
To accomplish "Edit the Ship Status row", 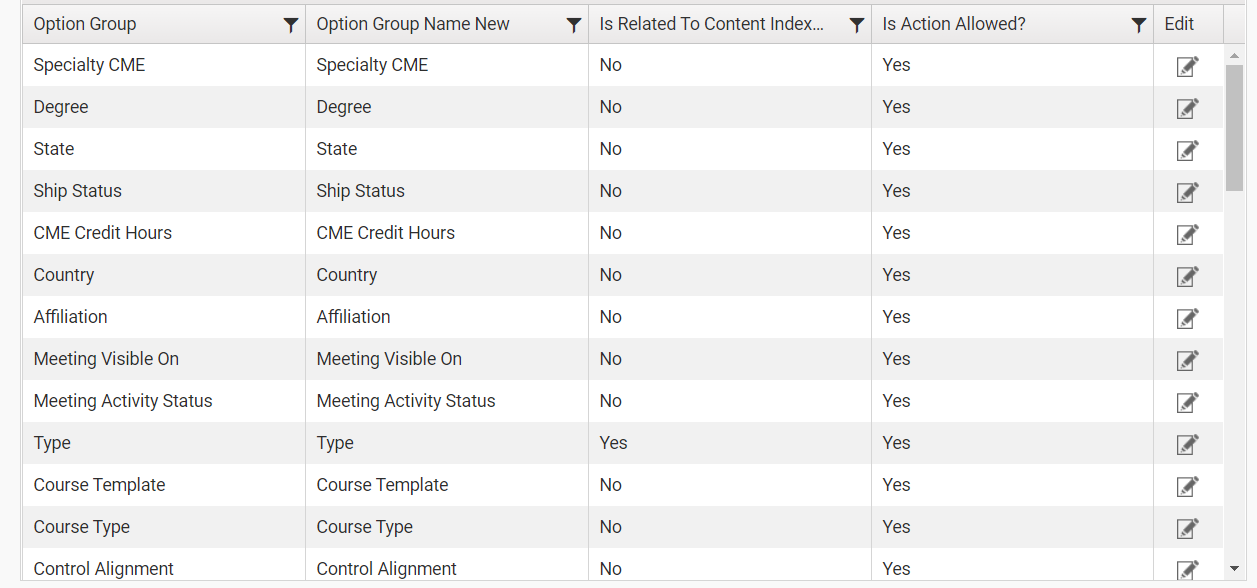I will pyautogui.click(x=1187, y=192).
